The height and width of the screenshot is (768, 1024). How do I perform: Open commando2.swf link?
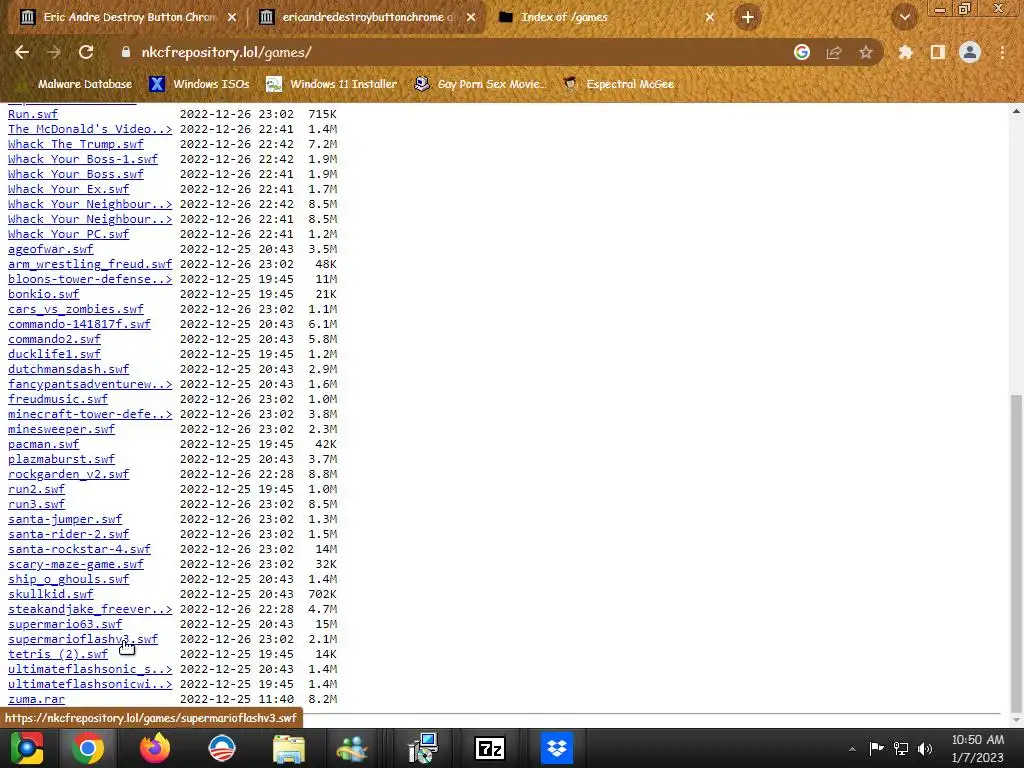tap(54, 340)
